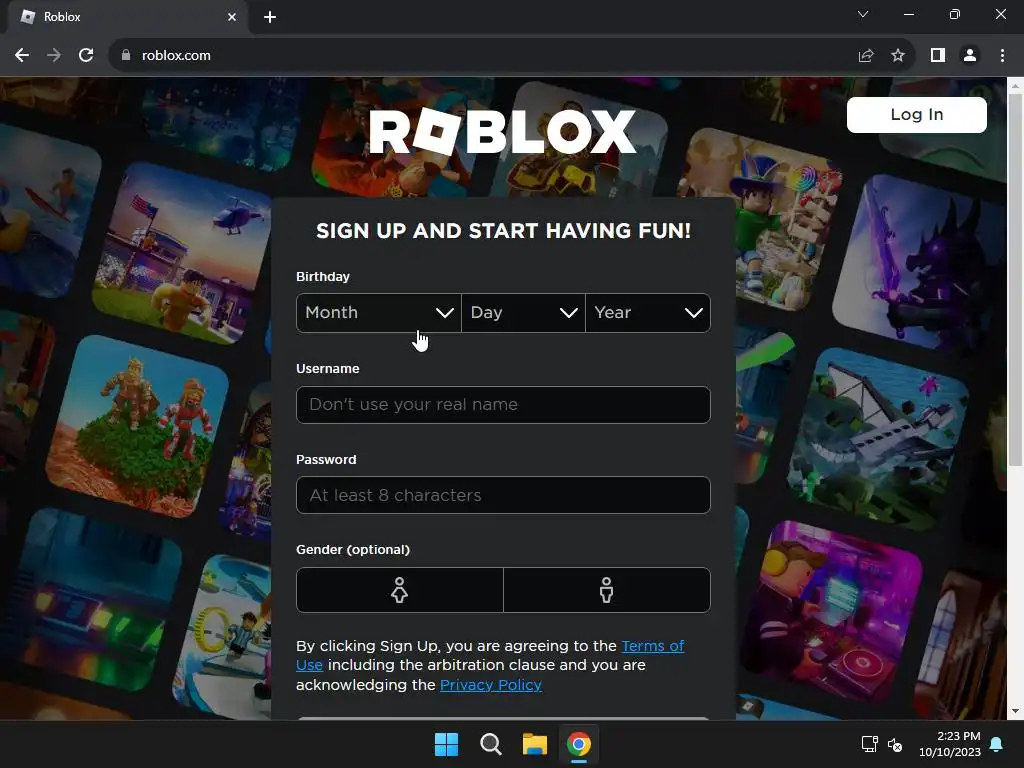This screenshot has height=768, width=1024.
Task: Select the female gender option
Action: [400, 590]
